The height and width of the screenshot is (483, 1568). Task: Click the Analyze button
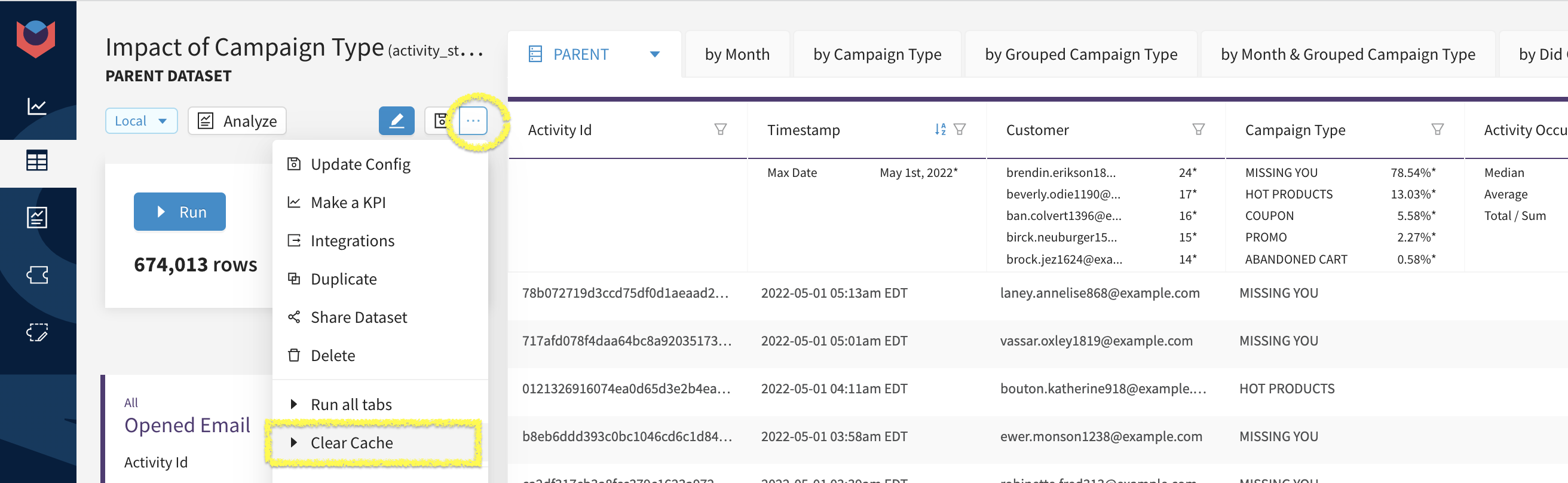click(x=237, y=121)
